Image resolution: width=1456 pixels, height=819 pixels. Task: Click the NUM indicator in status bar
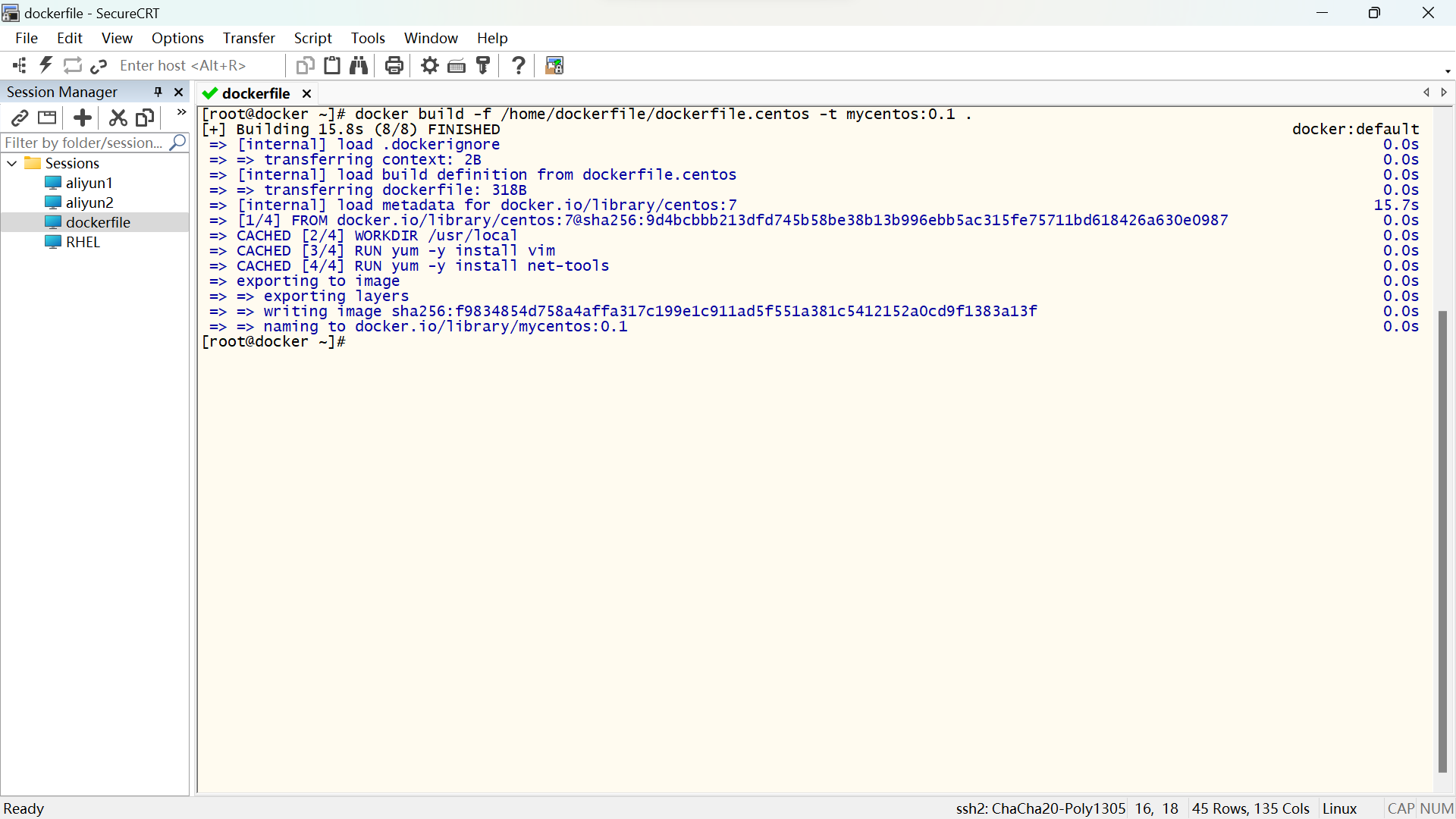1436,808
